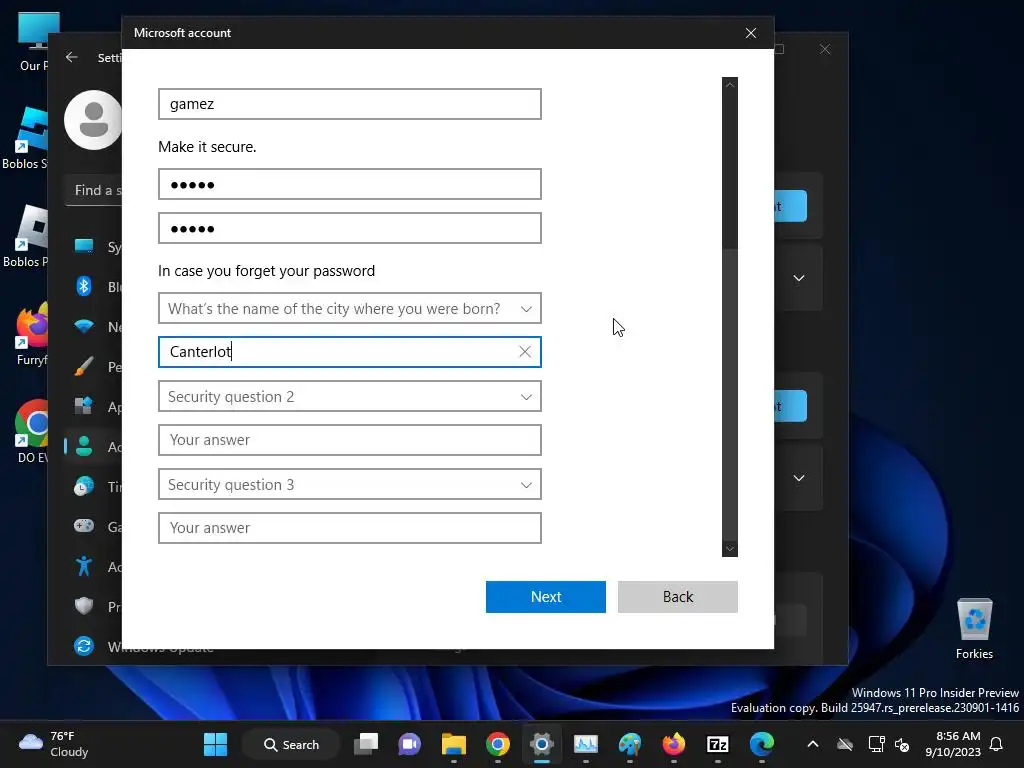Open Network wifi icon in Settings sidebar
The width and height of the screenshot is (1024, 768).
(x=84, y=326)
